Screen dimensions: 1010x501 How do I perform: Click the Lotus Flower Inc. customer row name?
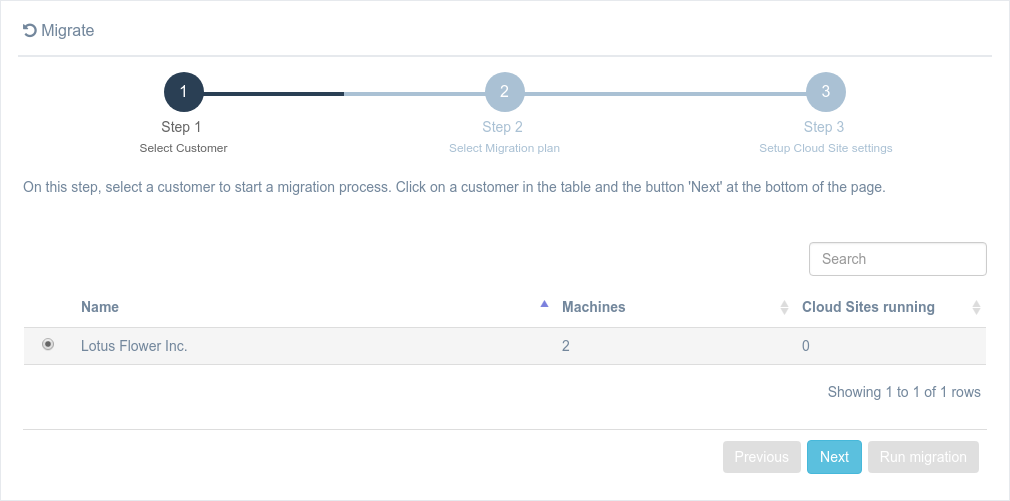tap(134, 346)
